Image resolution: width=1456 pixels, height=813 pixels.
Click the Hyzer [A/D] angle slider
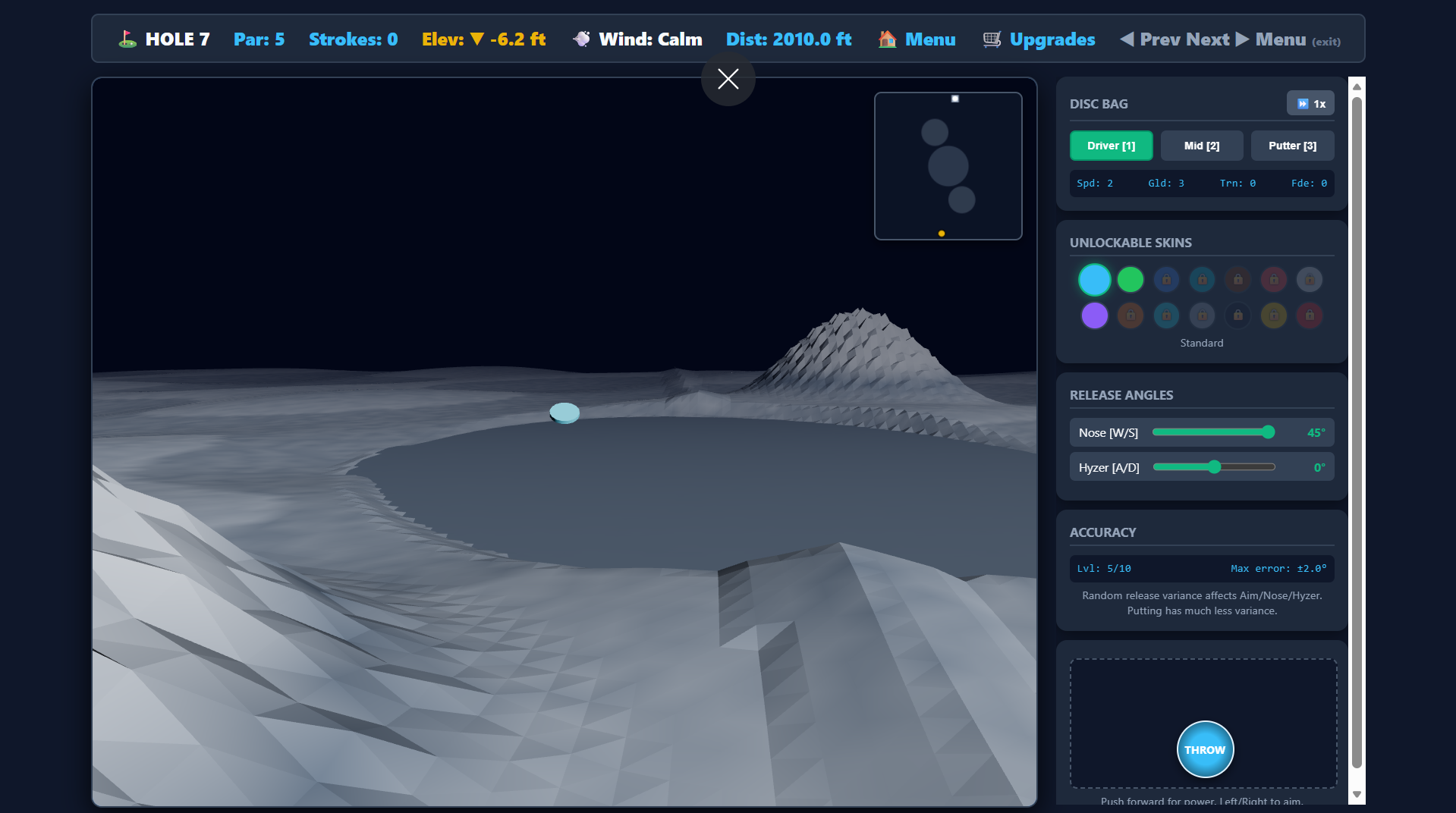[1214, 467]
